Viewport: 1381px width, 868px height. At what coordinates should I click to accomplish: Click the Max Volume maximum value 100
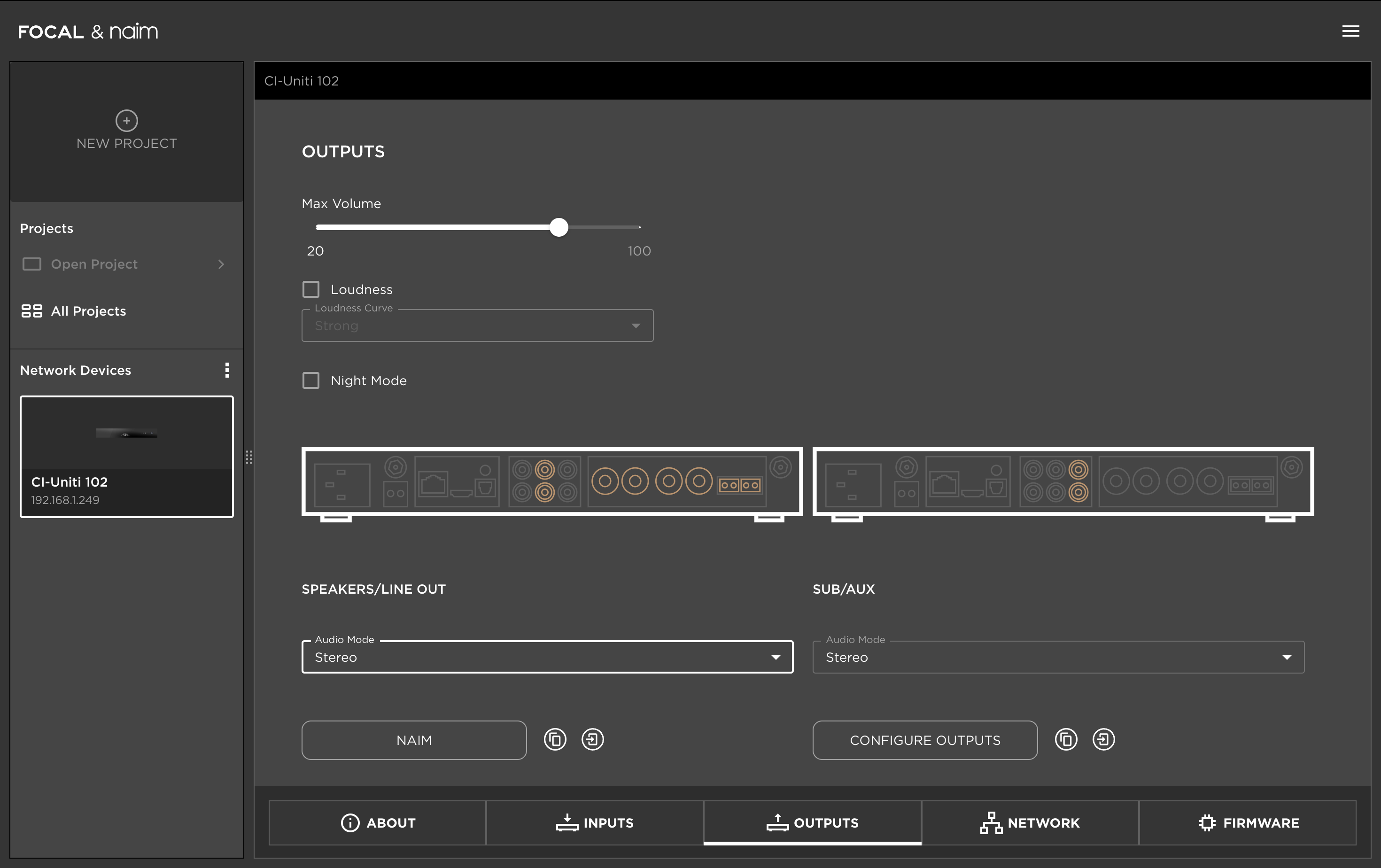tap(639, 250)
